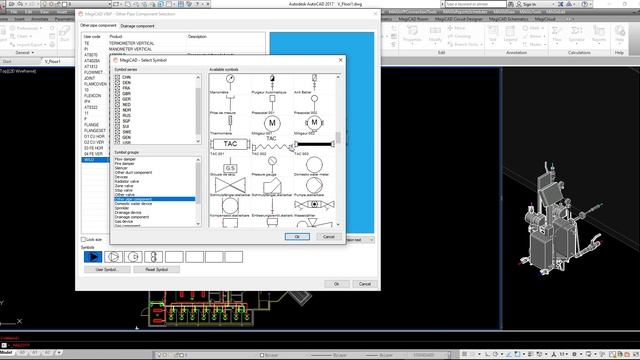The height and width of the screenshot is (360, 640).
Task: Select the Pumpe circle symbol
Action: coord(314,187)
